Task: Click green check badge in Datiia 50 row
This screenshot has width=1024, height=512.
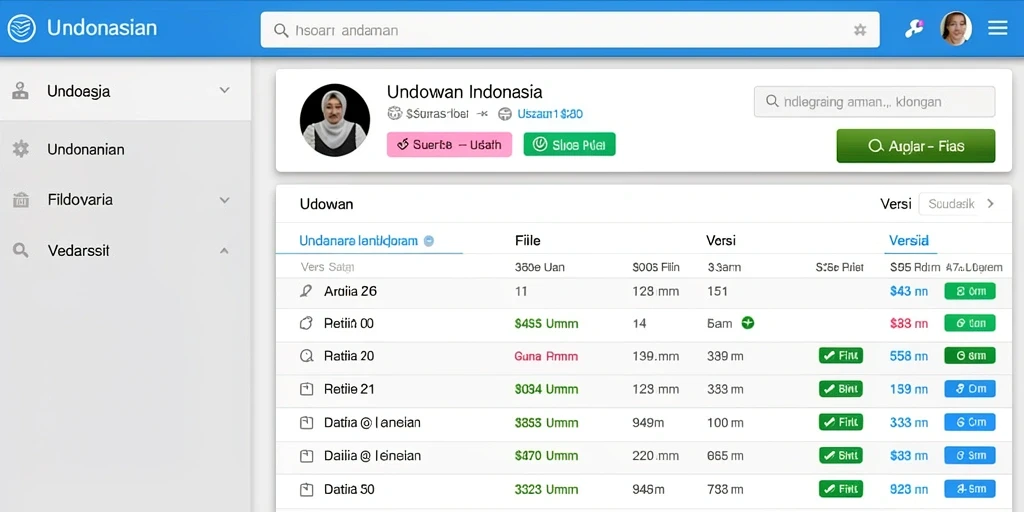Action: pos(840,489)
